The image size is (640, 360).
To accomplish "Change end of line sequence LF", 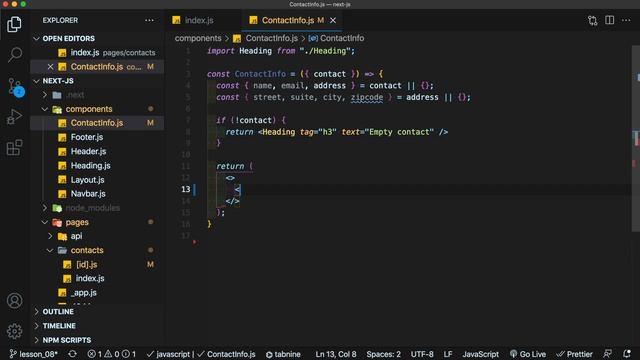I will click(x=448, y=354).
